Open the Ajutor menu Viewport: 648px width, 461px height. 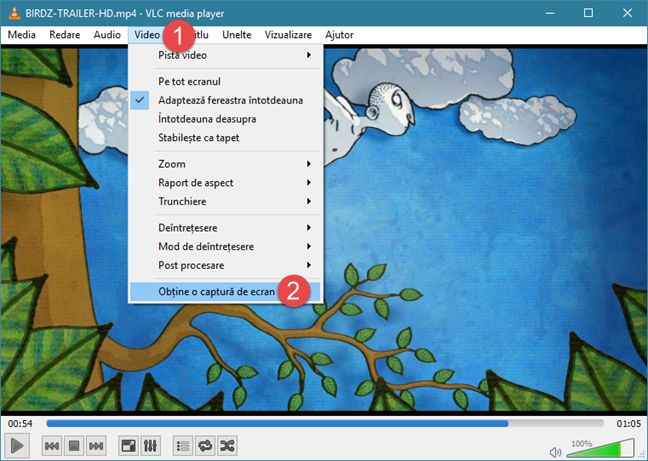coord(339,35)
